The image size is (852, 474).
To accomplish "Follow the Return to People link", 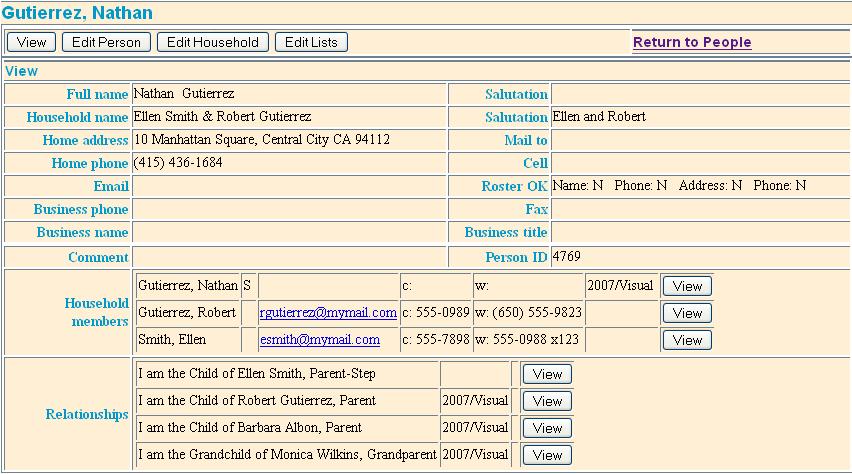I will (691, 42).
